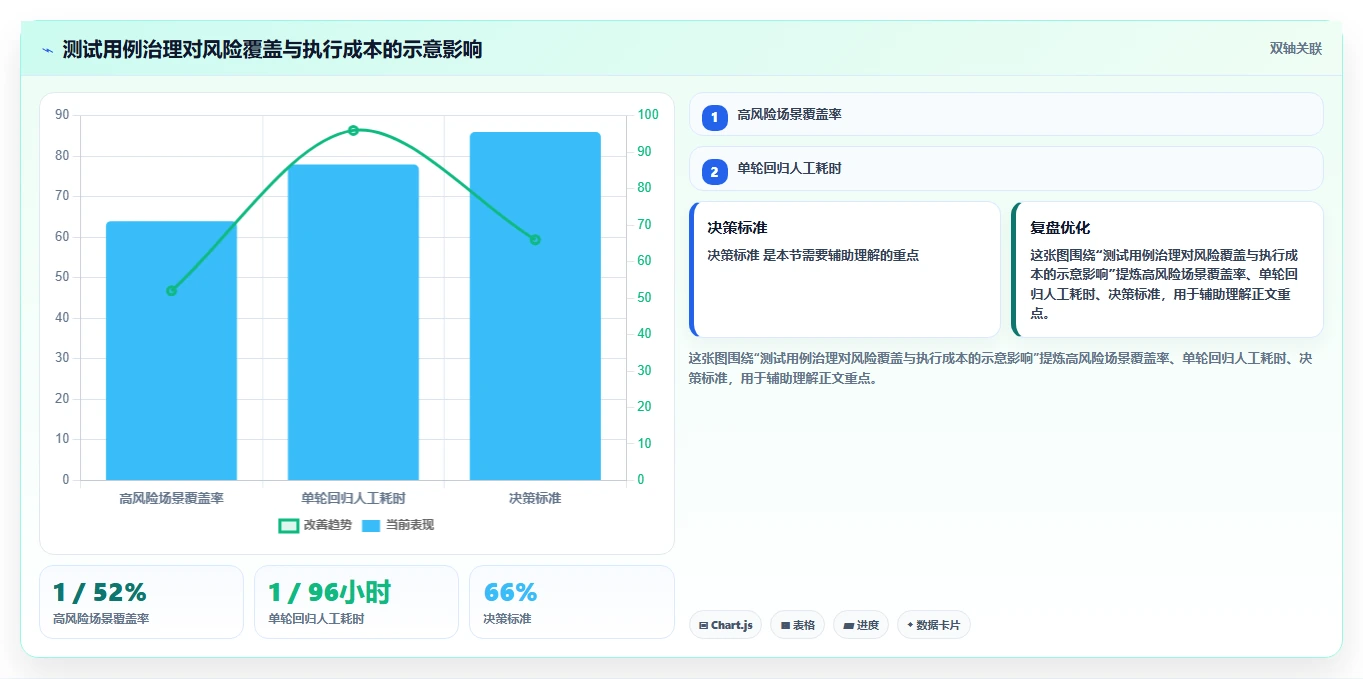The image size is (1363, 679).
Task: Click the 高风险场景覆盖率 blue bar
Action: (171, 350)
